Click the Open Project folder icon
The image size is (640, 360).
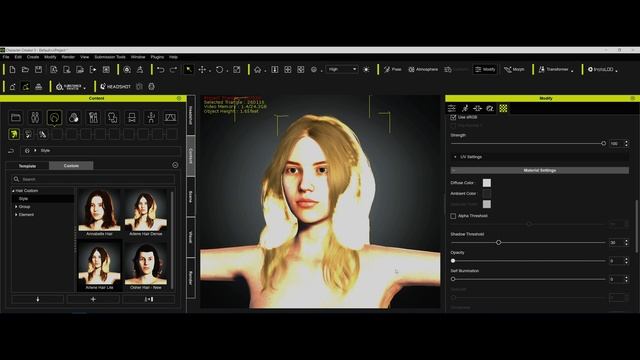tap(25, 69)
